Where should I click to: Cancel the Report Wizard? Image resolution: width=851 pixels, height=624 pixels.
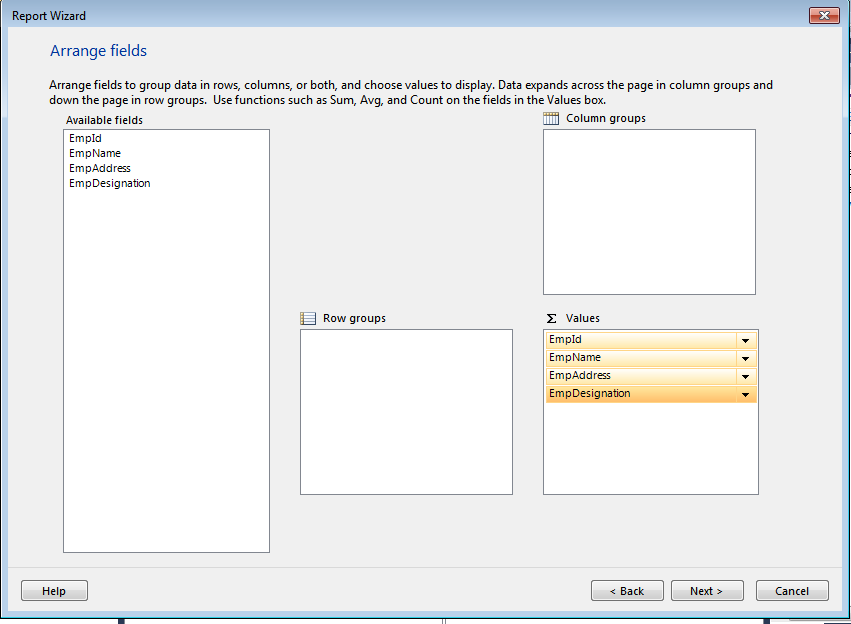tap(792, 590)
